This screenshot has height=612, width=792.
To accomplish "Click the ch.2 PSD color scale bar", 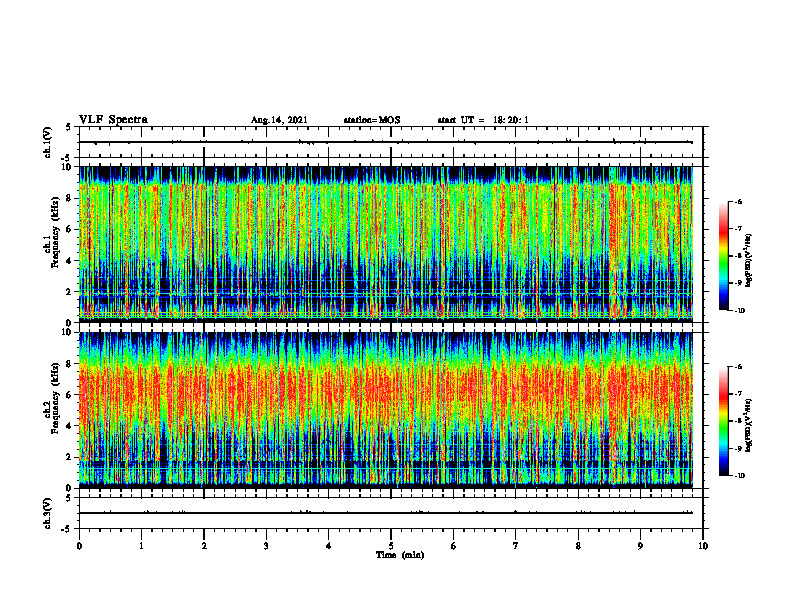I will (724, 421).
